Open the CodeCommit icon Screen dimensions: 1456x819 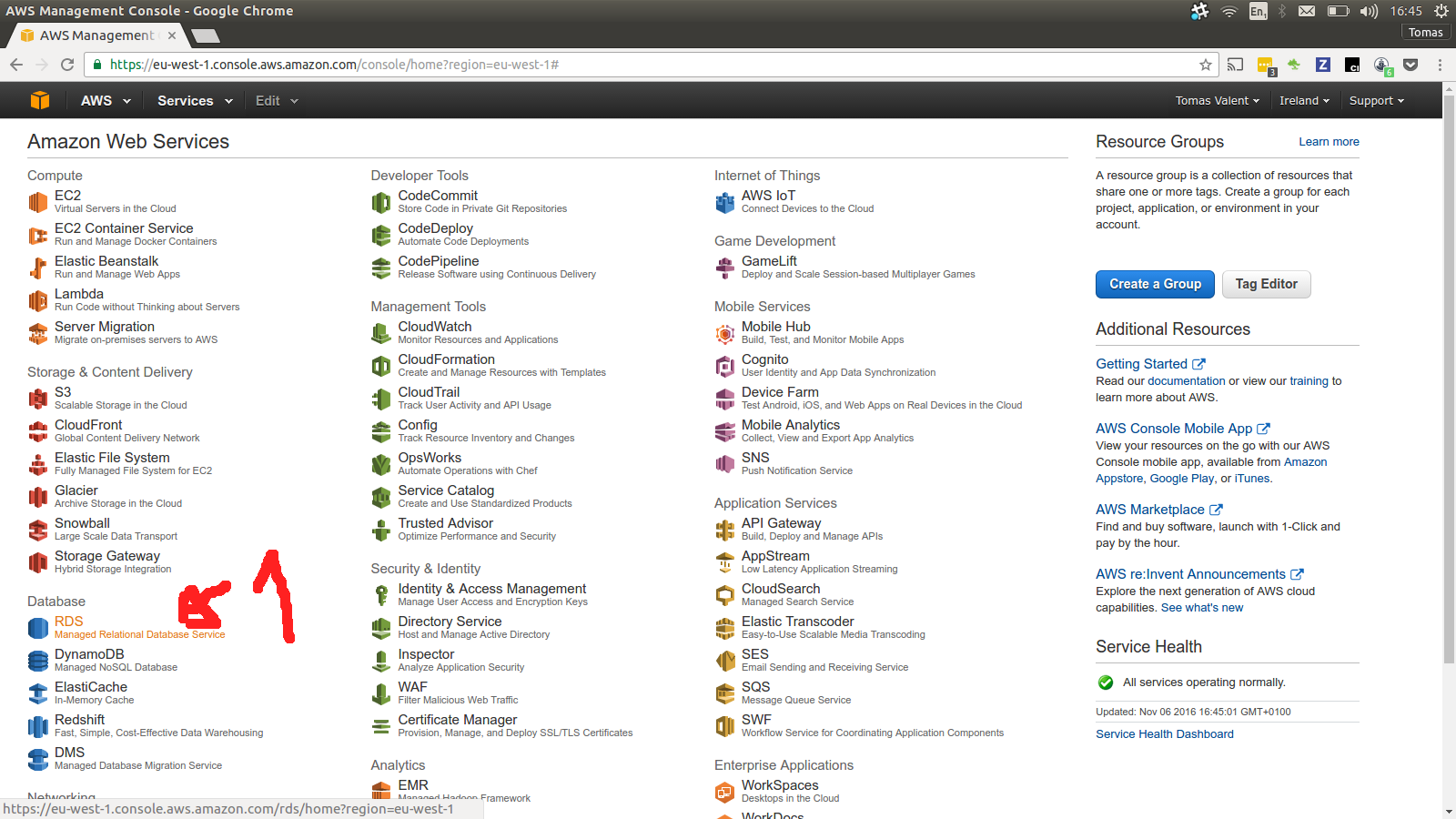[381, 202]
